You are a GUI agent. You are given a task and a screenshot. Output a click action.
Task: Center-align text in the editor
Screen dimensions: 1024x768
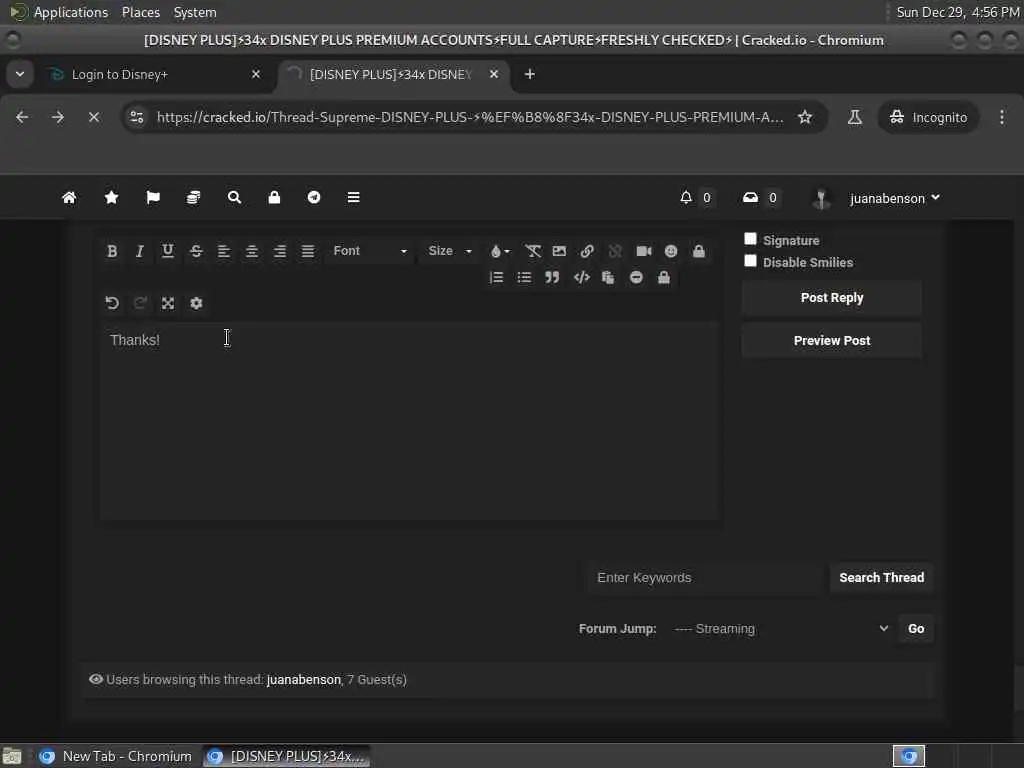pos(252,251)
